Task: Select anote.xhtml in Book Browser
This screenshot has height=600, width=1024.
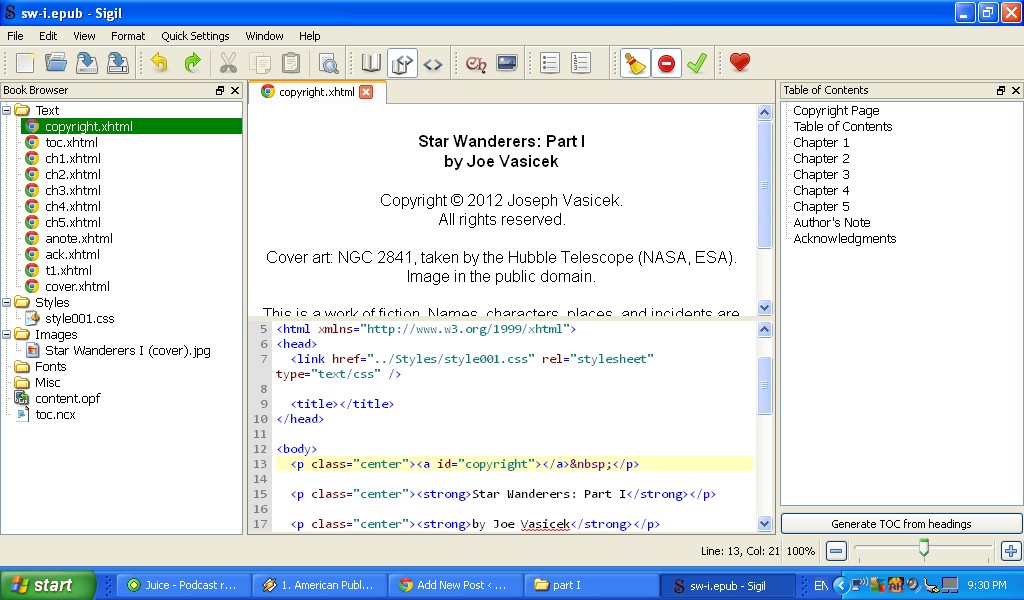Action: click(x=78, y=238)
